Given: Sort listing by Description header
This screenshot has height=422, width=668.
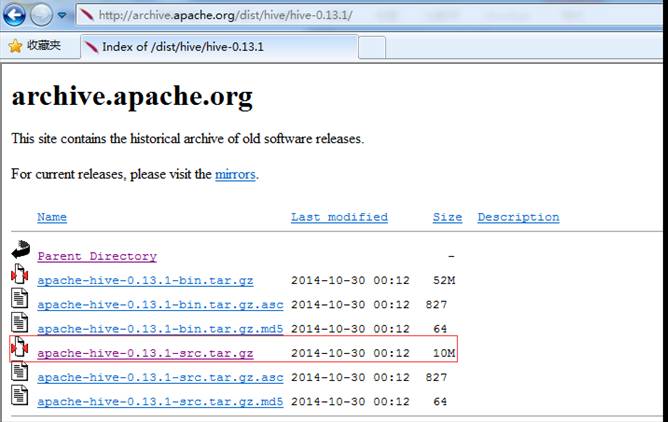Looking at the screenshot, I should [518, 217].
